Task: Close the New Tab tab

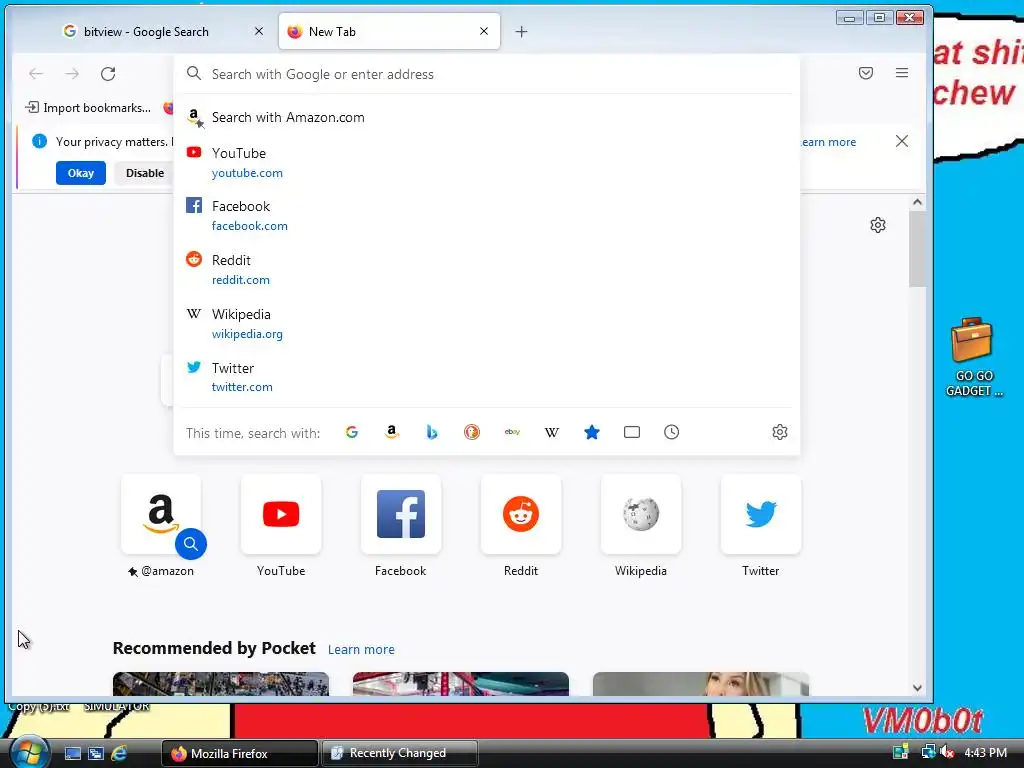Action: [x=484, y=31]
